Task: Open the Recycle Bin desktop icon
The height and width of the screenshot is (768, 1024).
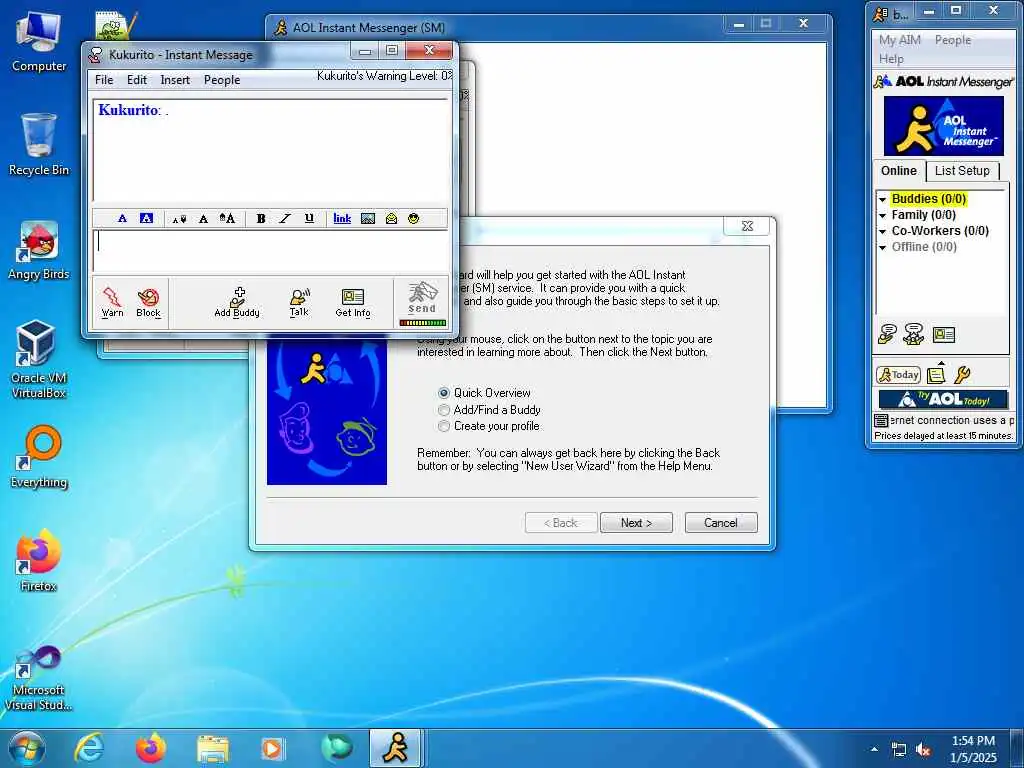Action: 39,145
